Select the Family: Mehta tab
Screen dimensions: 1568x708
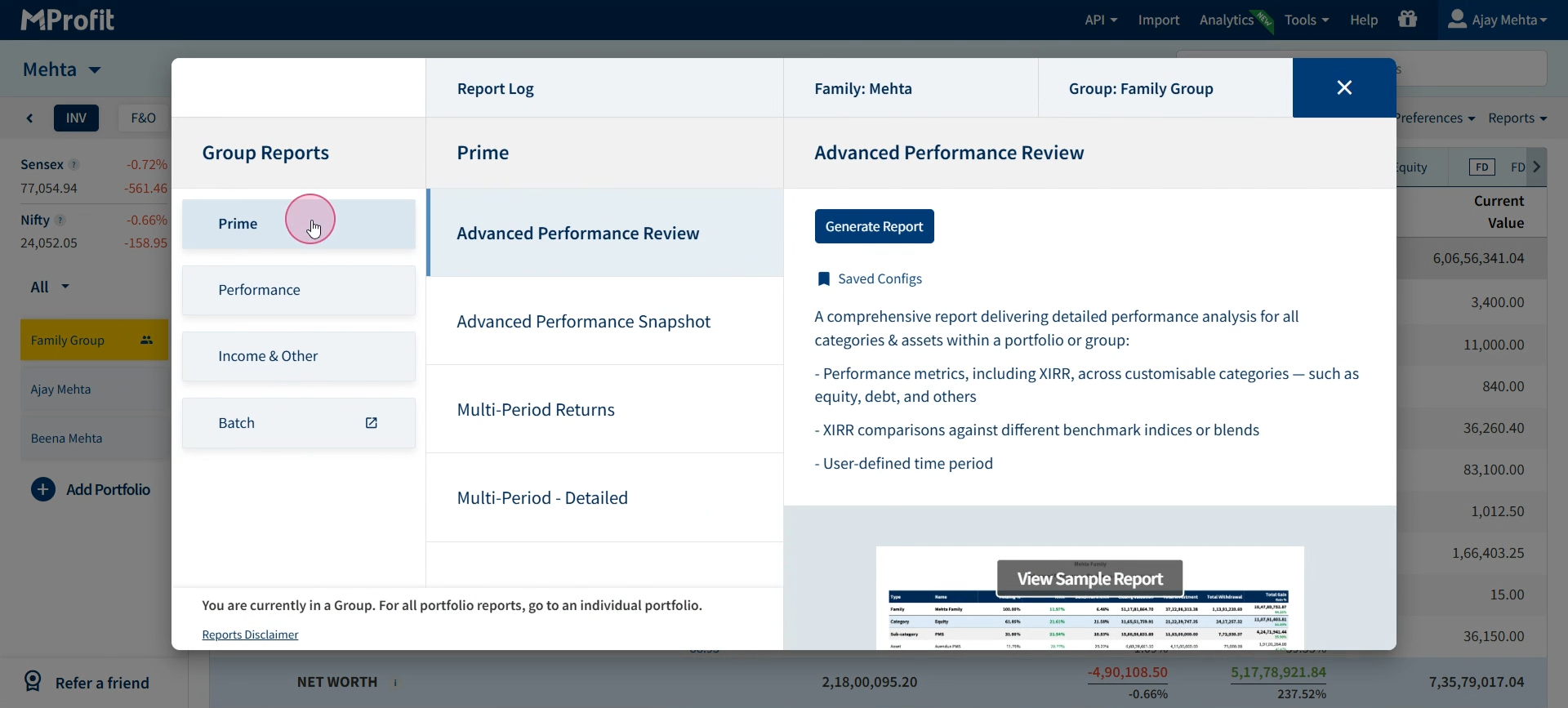[x=911, y=88]
